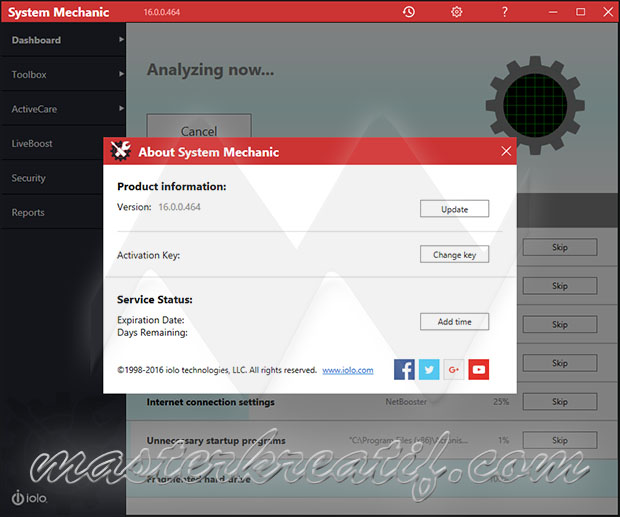The height and width of the screenshot is (517, 620).
Task: Expand the Toolbox submenu arrow
Action: (121, 74)
